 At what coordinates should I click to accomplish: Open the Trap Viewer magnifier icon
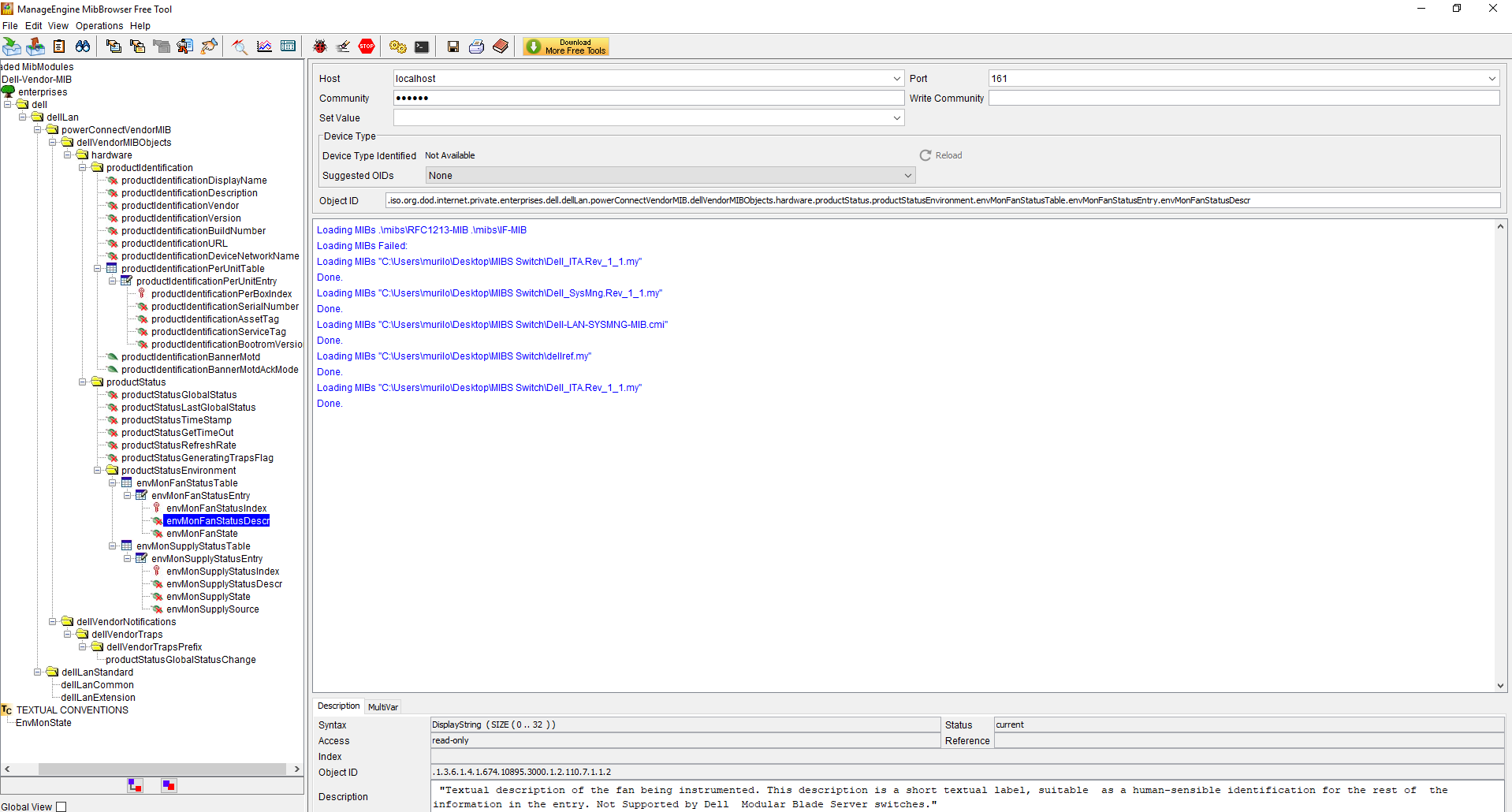pos(240,47)
